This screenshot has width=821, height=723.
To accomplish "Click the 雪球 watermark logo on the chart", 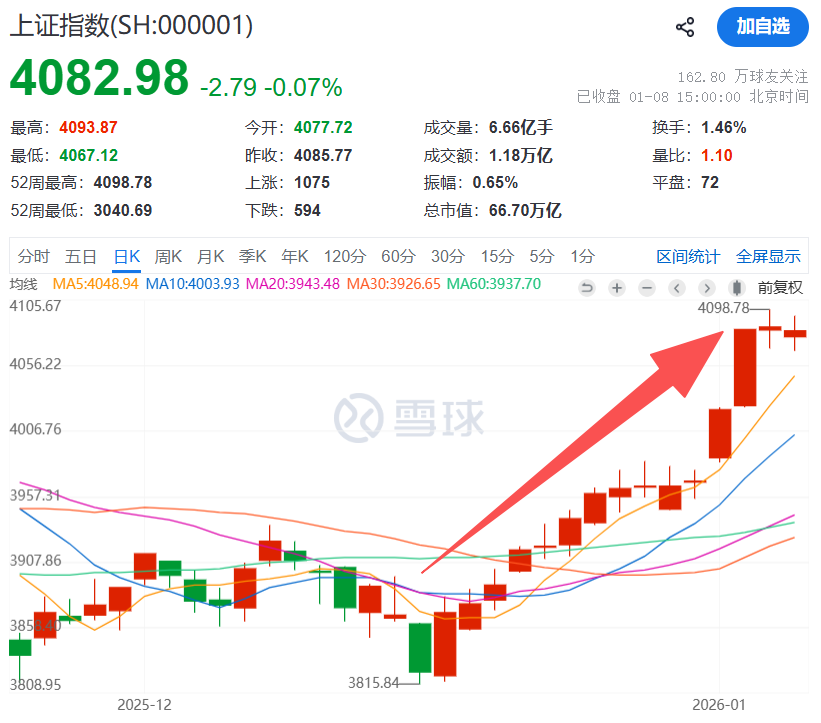I will click(x=409, y=416).
